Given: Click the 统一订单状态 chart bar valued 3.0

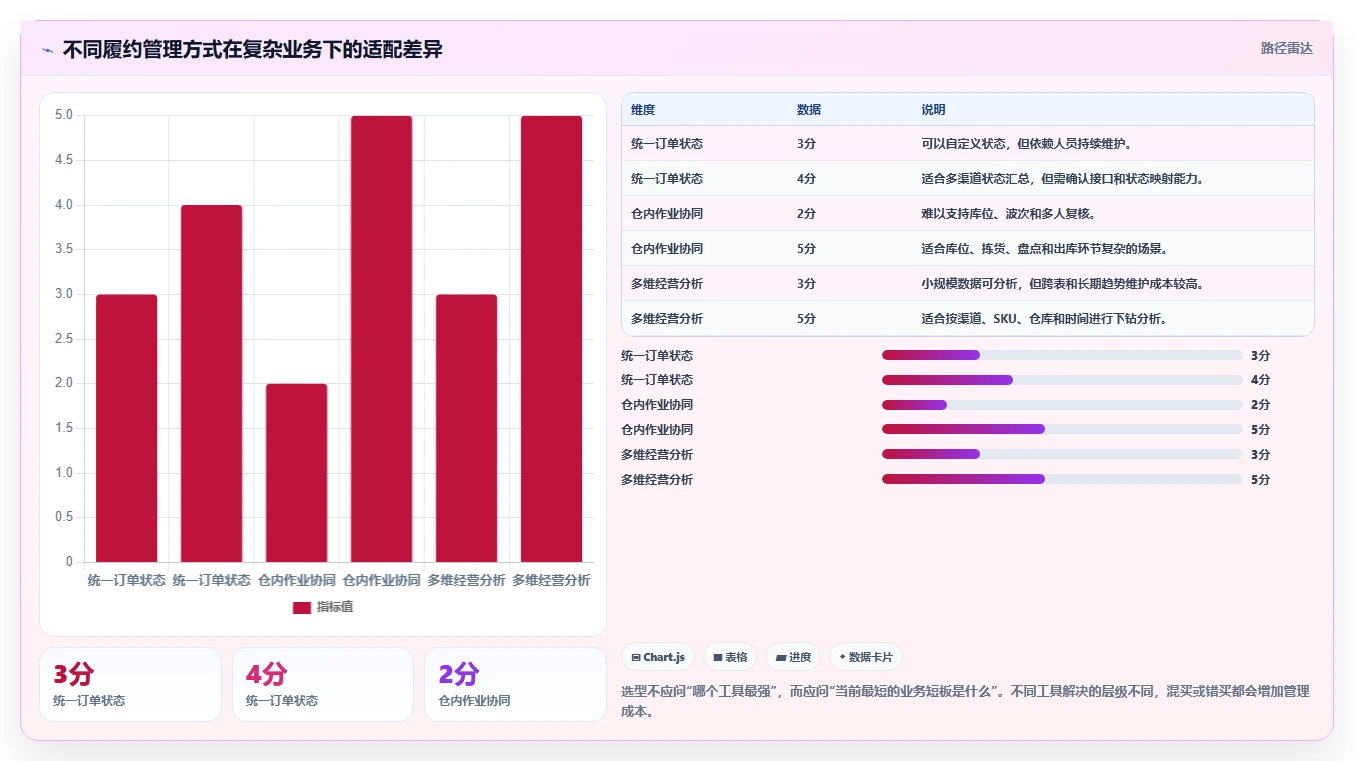Looking at the screenshot, I should tap(127, 428).
